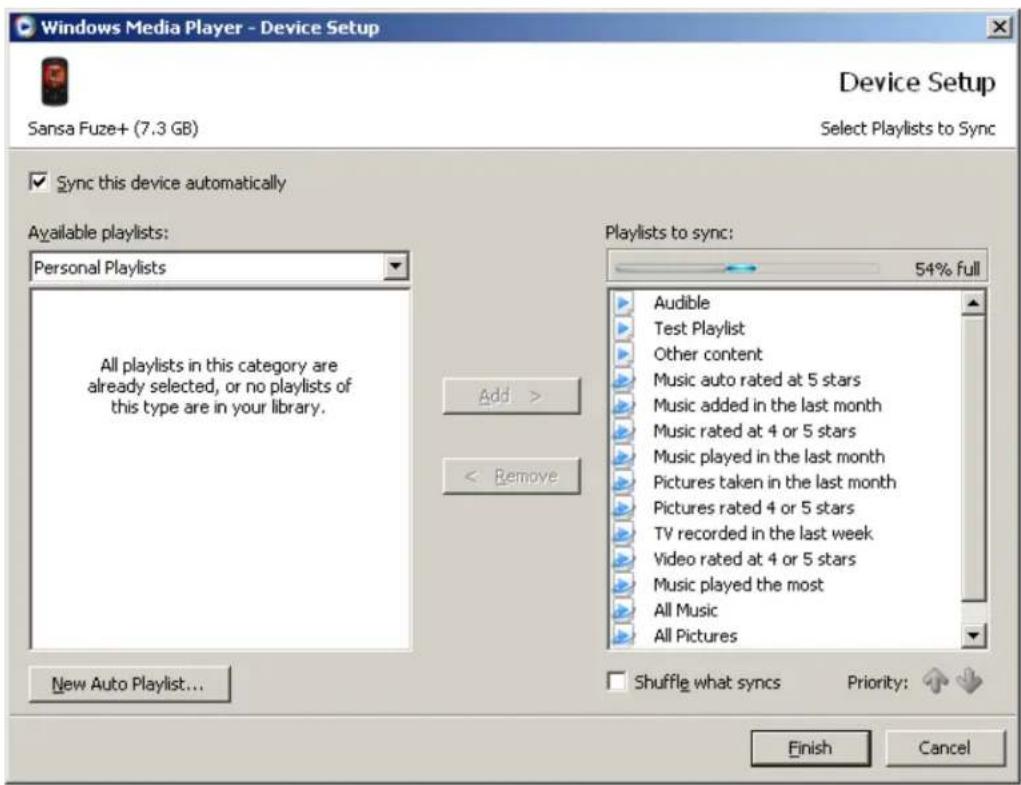This screenshot has height=785, width=1021.
Task: Lower priority with the down arrow
Action: [970, 682]
